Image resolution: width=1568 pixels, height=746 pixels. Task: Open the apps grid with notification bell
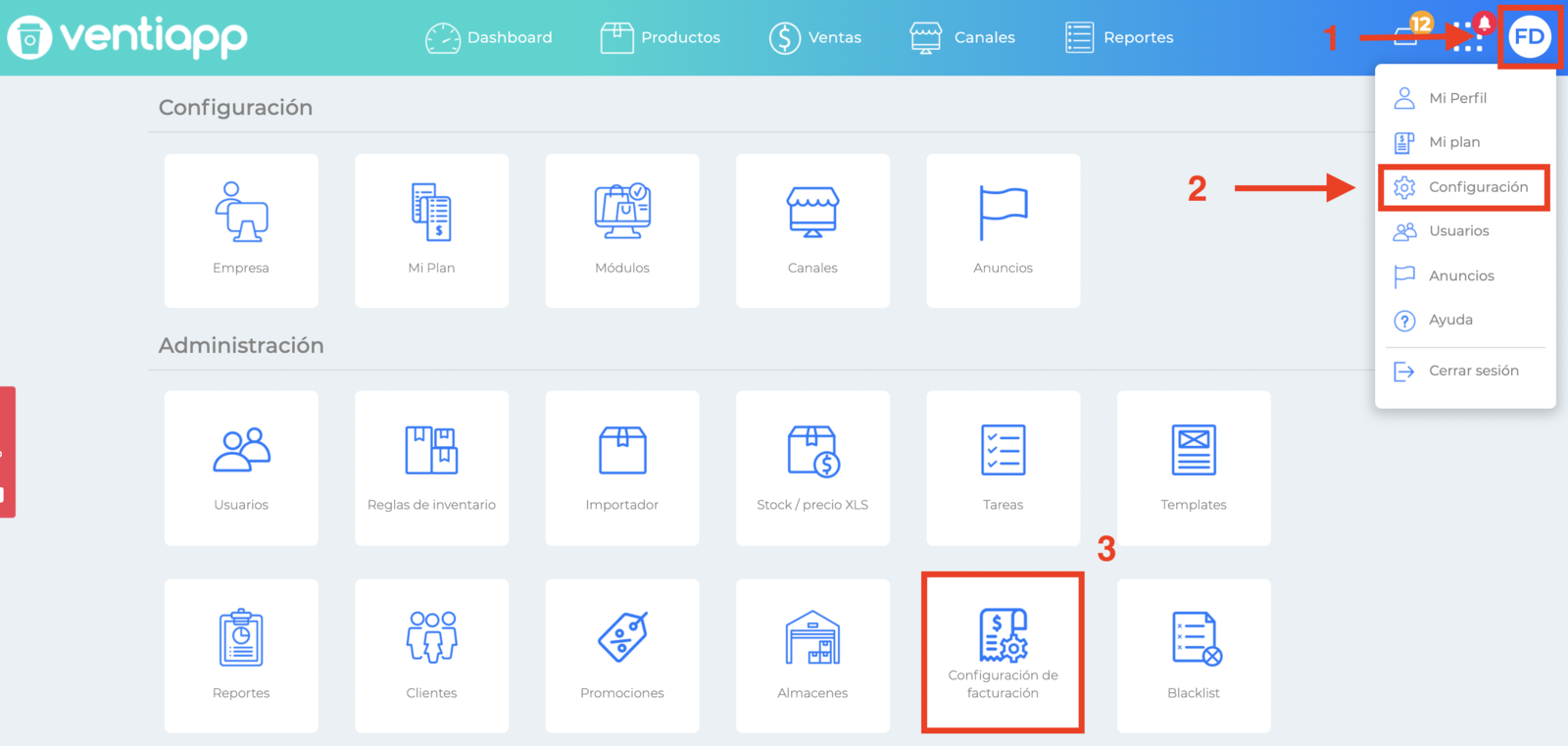[1470, 35]
